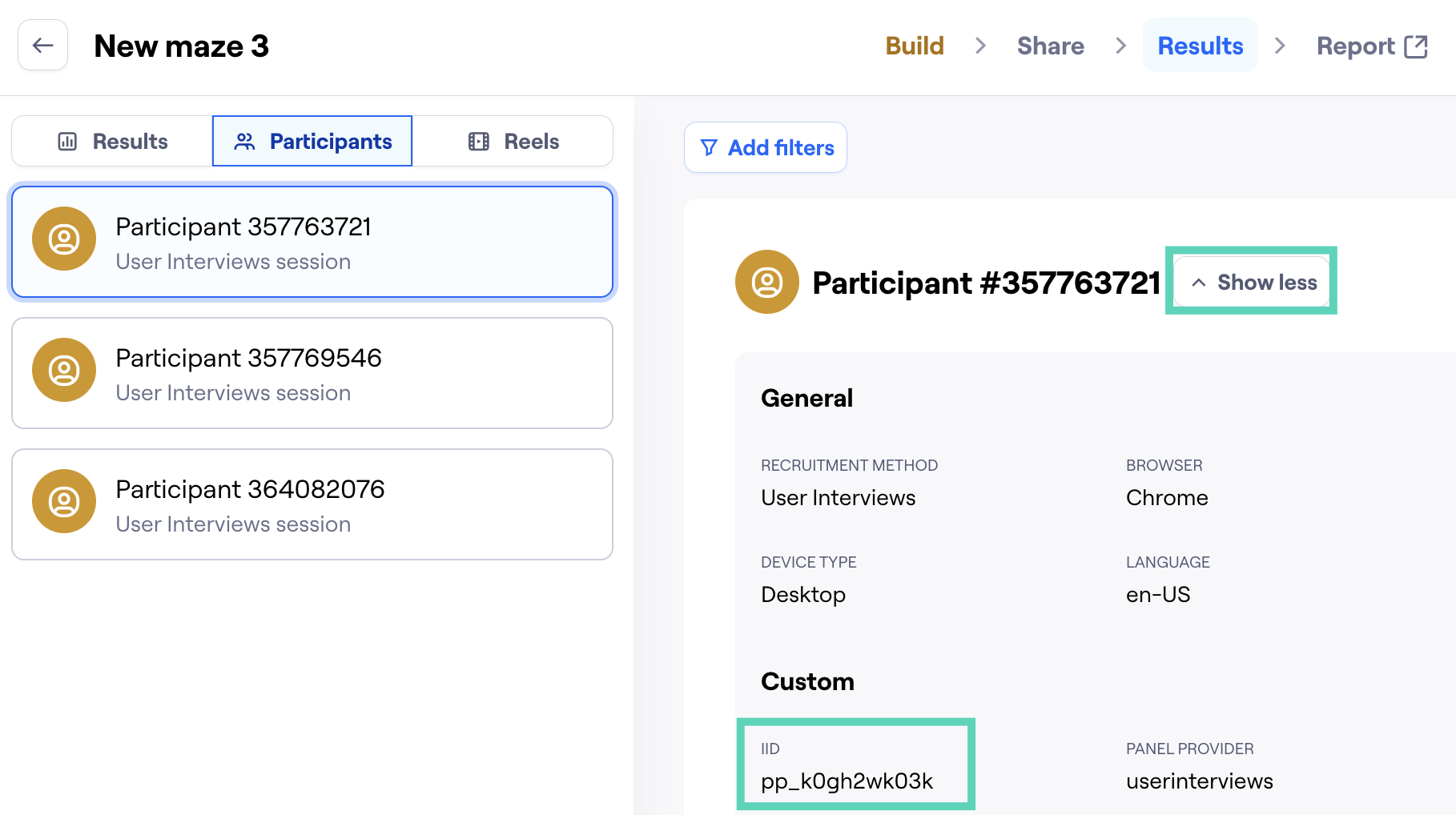
Task: Click the New maze 3 title
Action: 182,46
